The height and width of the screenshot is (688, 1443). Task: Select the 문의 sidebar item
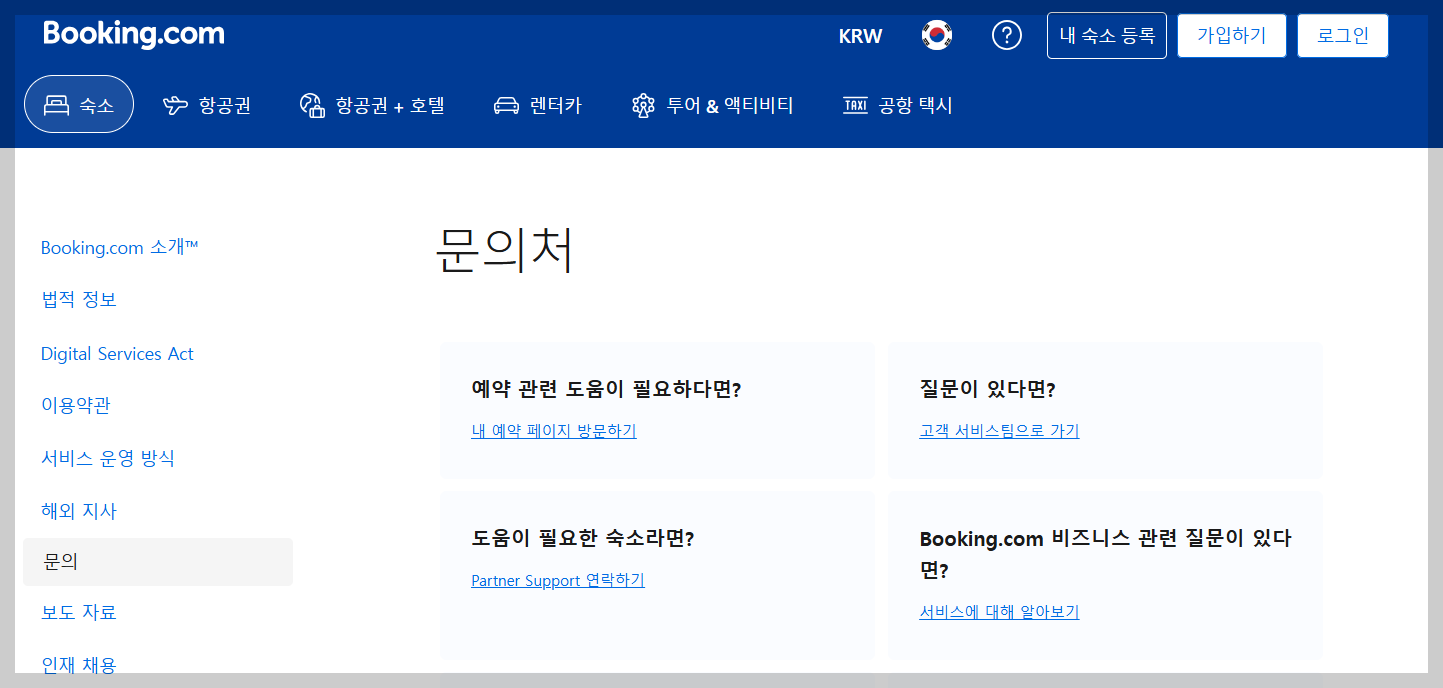click(158, 562)
